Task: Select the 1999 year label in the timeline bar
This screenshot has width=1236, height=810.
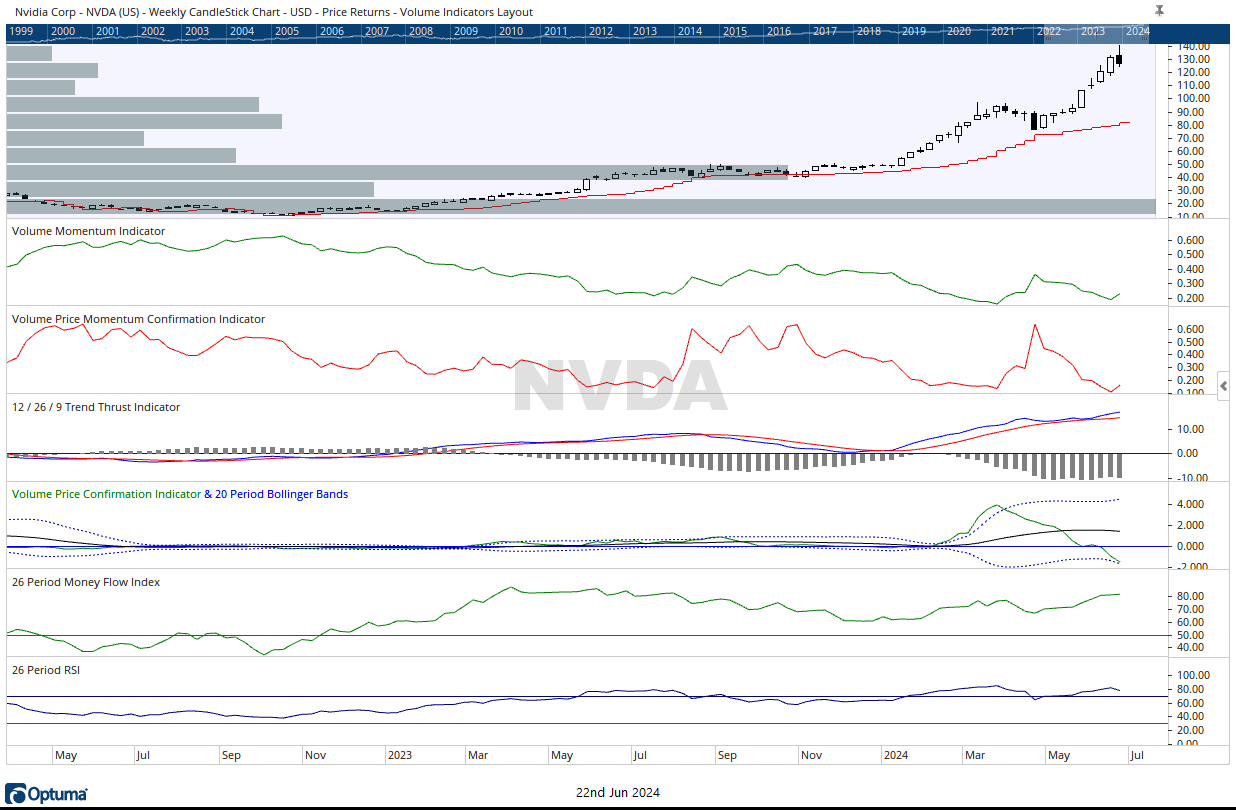Action: 22,31
